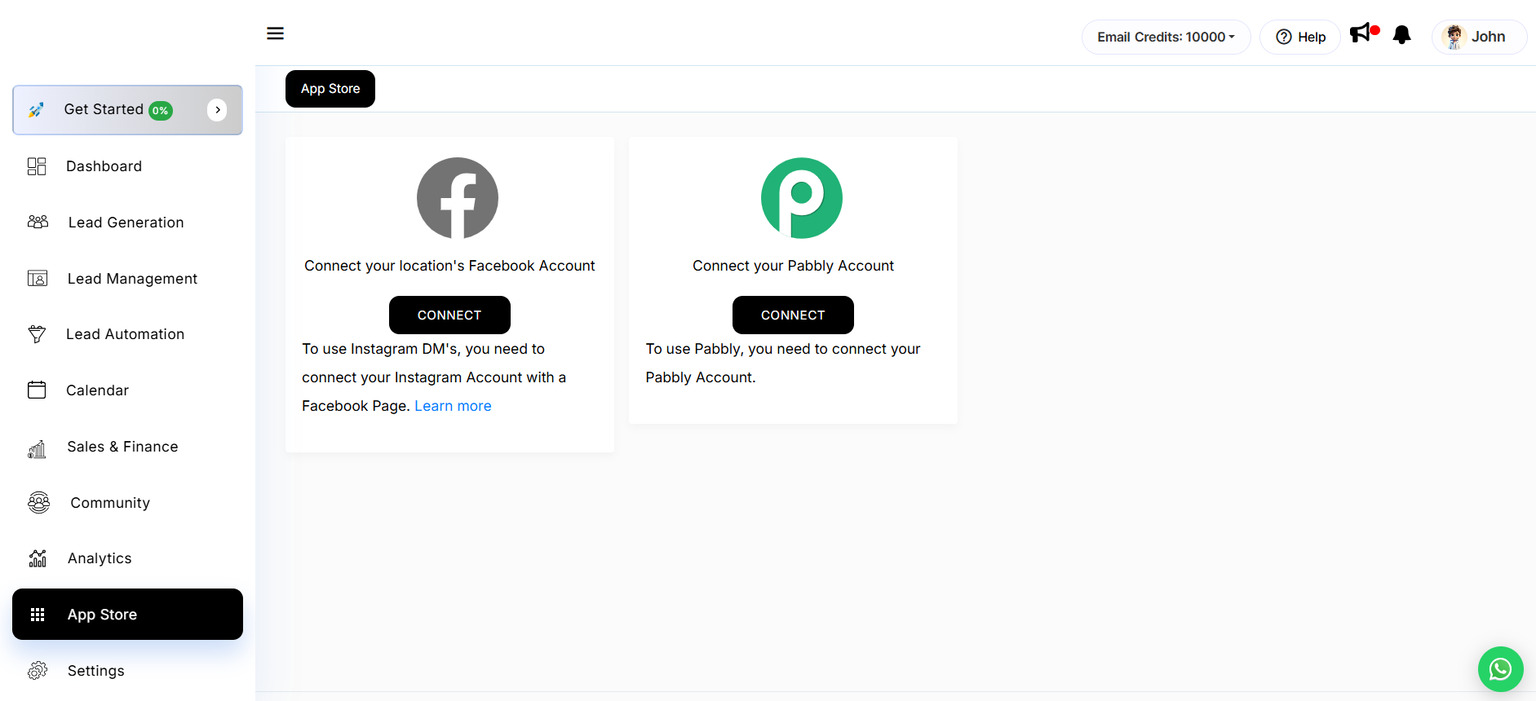Click the Get Started 0% progress badge
1536x701 pixels.
pos(160,110)
